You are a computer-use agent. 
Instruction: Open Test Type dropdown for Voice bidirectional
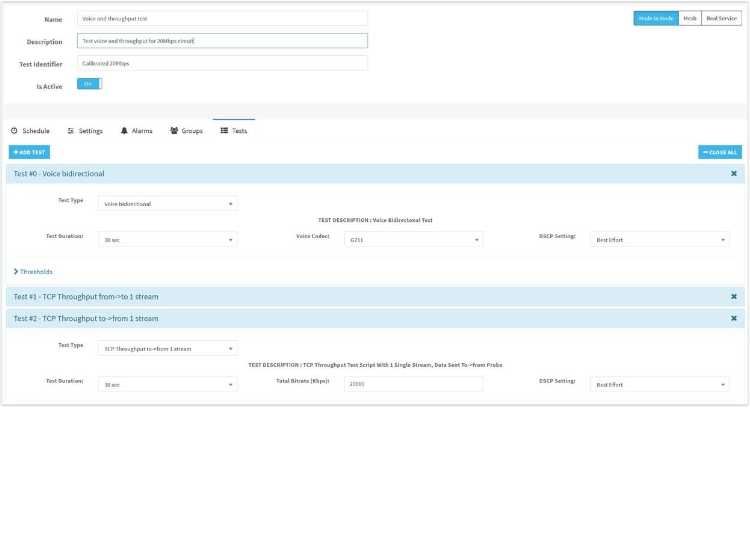(168, 203)
